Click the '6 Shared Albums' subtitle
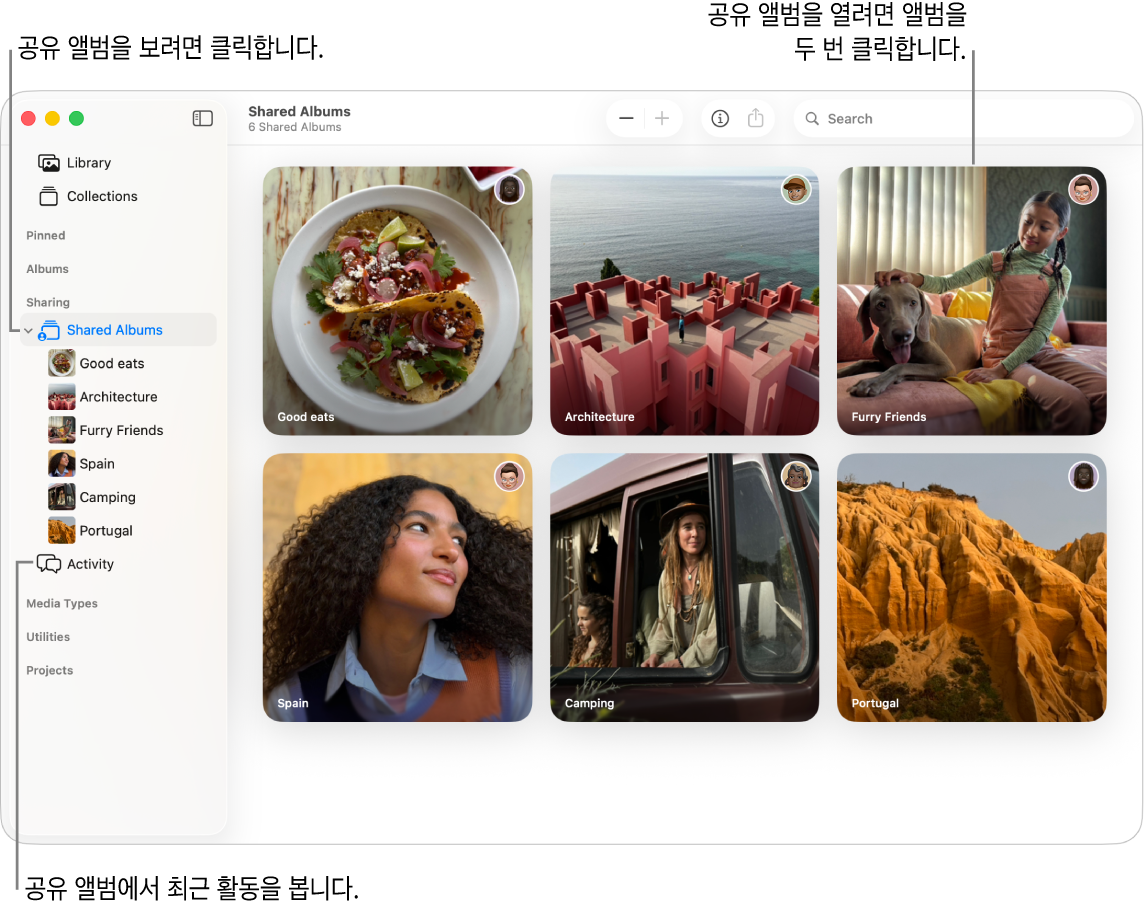The image size is (1146, 912). tap(295, 127)
